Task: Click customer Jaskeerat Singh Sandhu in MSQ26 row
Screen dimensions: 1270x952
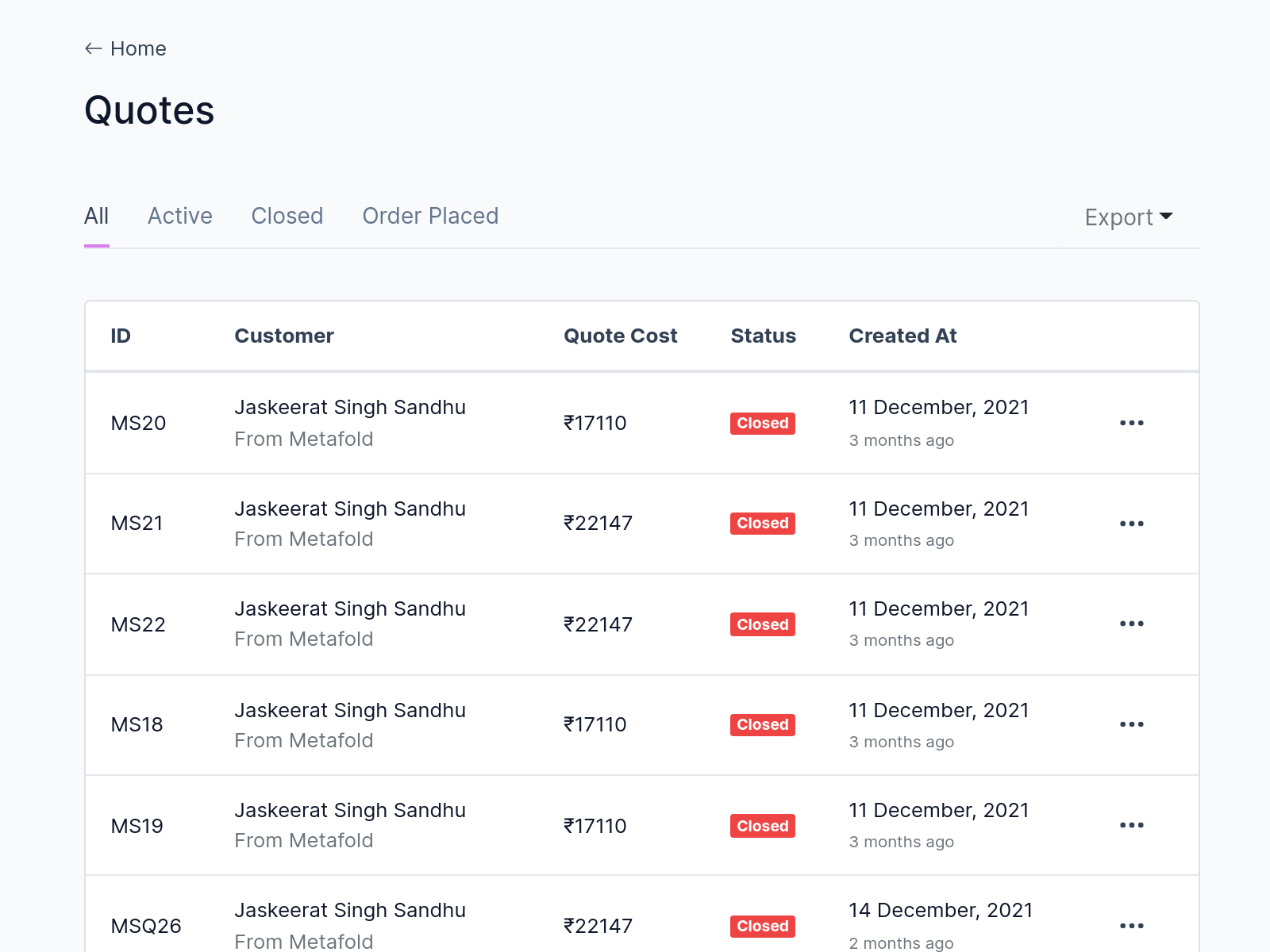Action: tap(350, 910)
